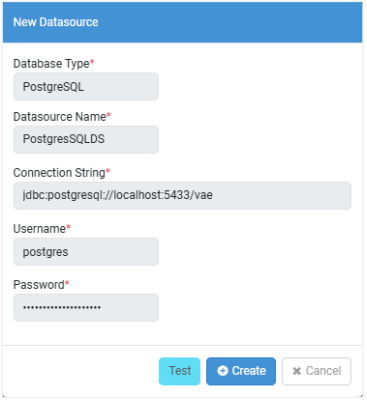367x400 pixels.
Task: Test the datasource connection
Action: (180, 371)
